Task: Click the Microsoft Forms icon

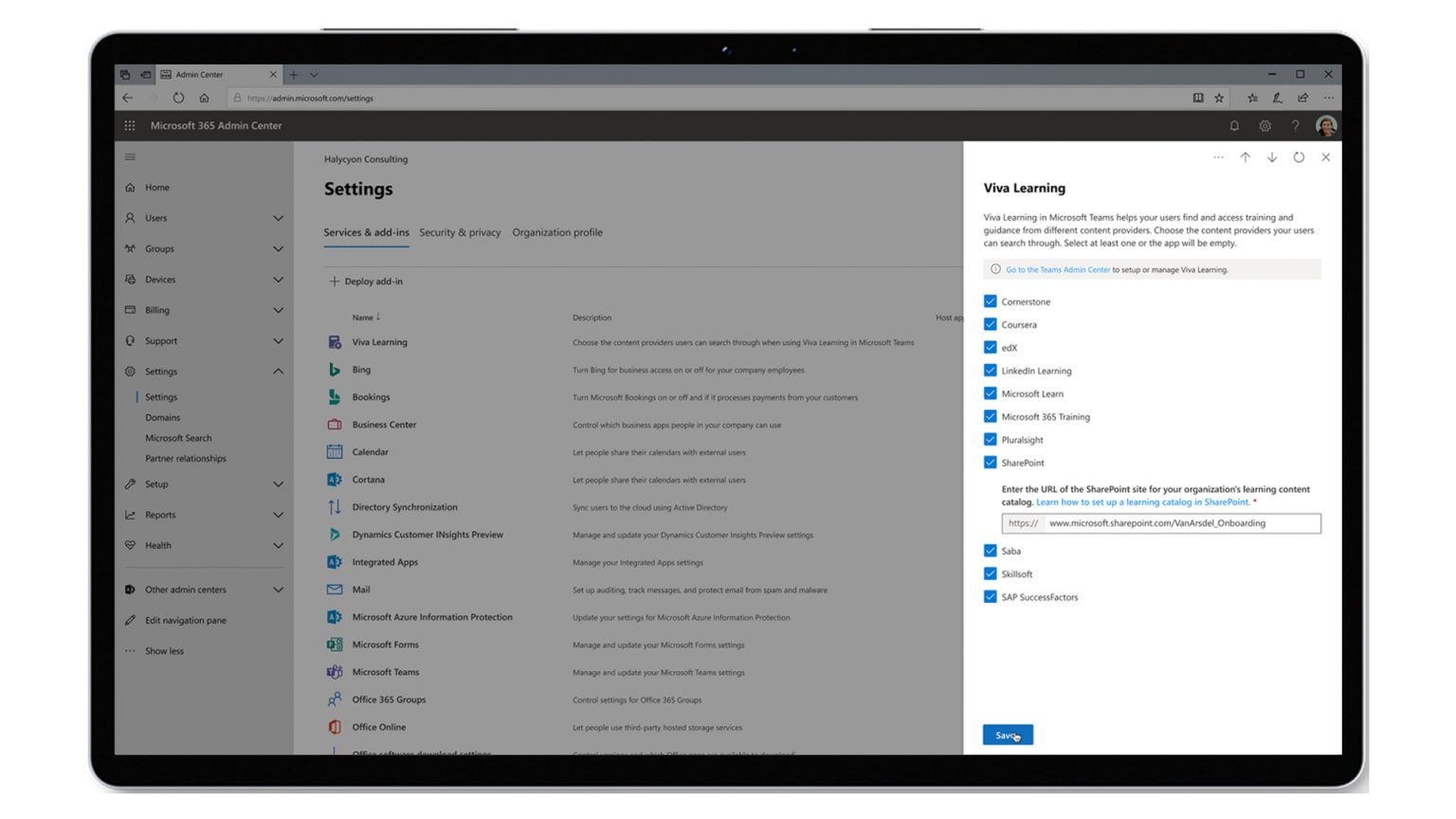Action: (x=335, y=645)
